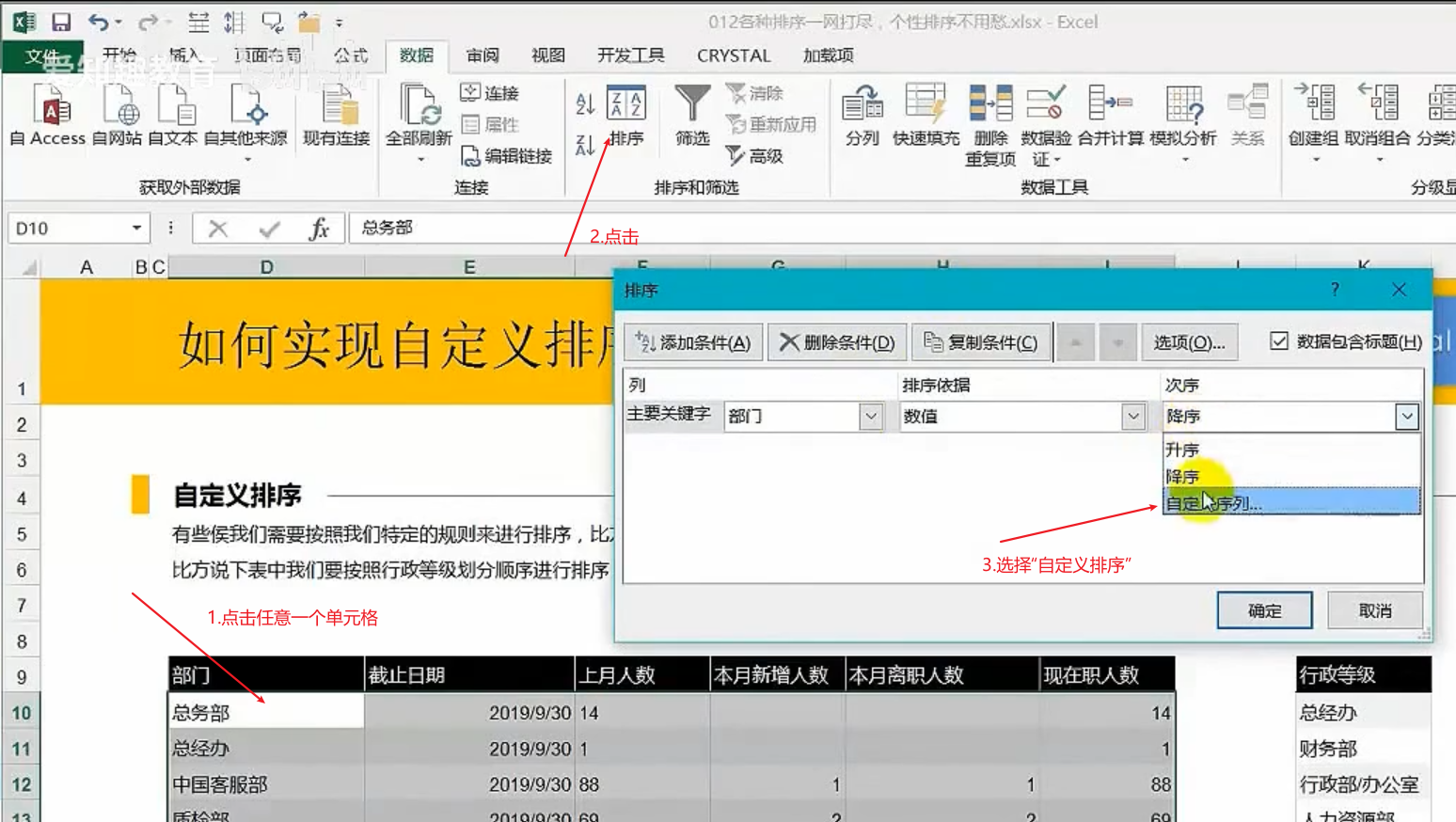This screenshot has height=822, width=1456.
Task: Click the fx insert function icon
Action: pos(320,229)
